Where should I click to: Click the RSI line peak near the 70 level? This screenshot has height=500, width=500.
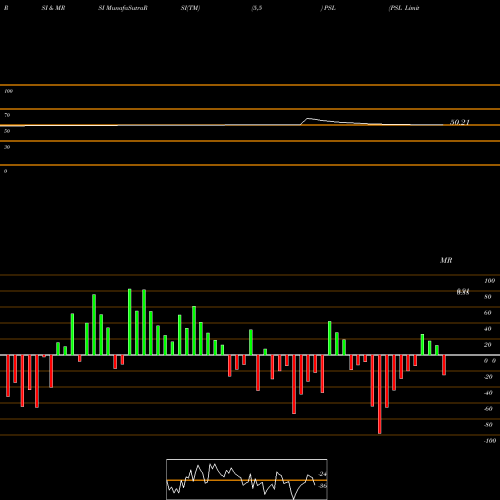(x=308, y=118)
